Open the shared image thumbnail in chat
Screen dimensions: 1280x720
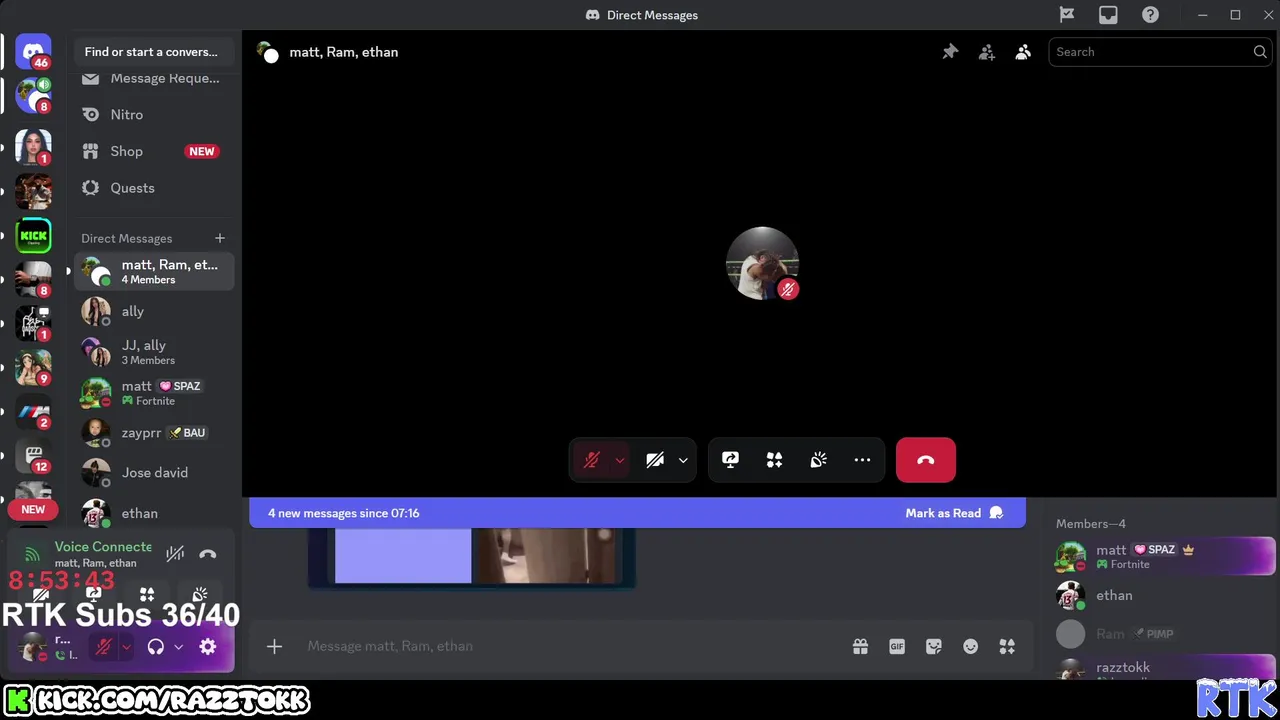471,557
